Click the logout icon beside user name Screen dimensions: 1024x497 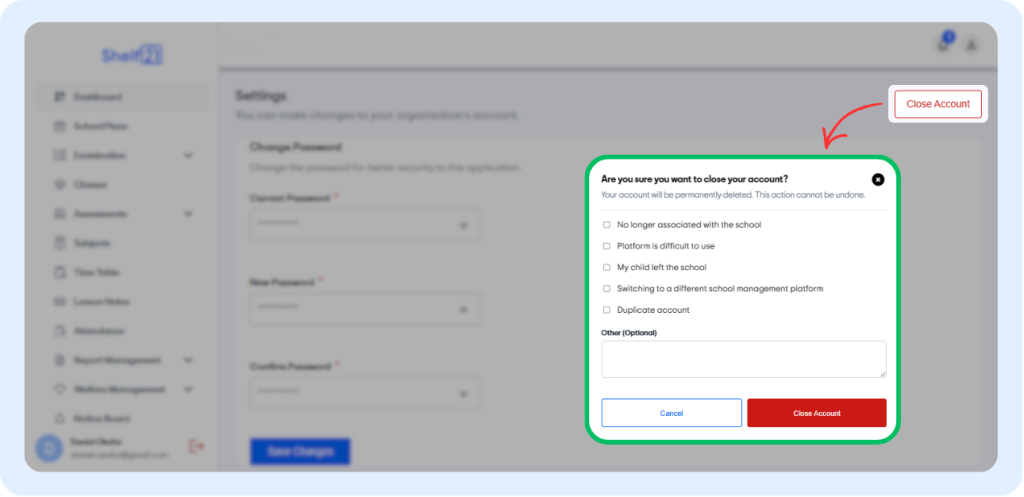(x=196, y=446)
